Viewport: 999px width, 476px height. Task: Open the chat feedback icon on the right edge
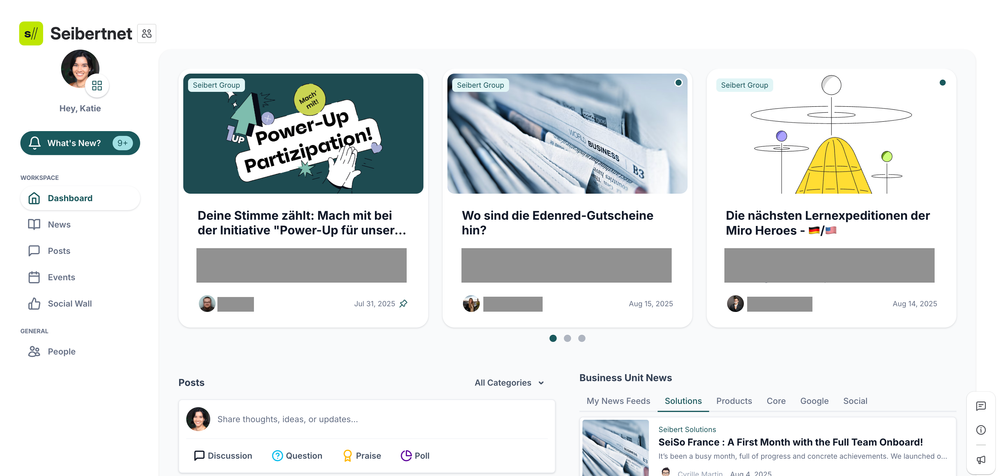[981, 407]
